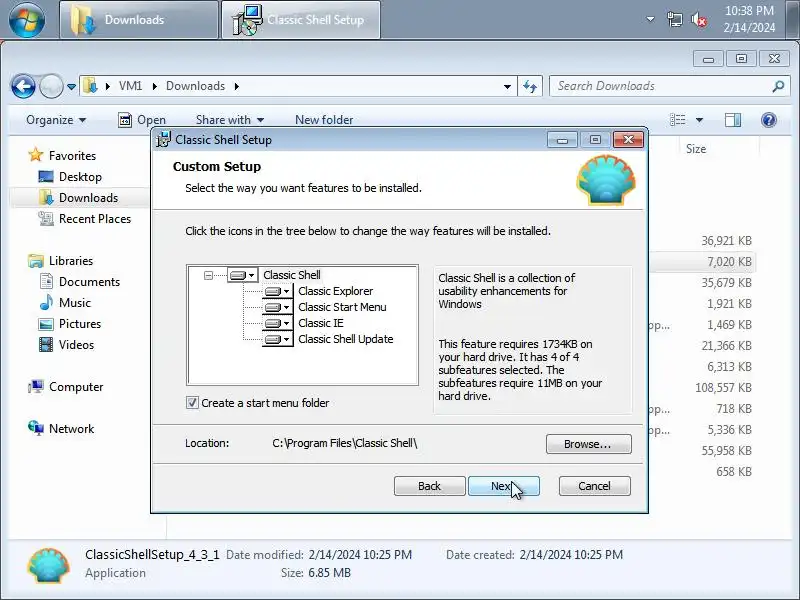The width and height of the screenshot is (800, 600).
Task: Click the Windows Start orb
Action: click(27, 20)
